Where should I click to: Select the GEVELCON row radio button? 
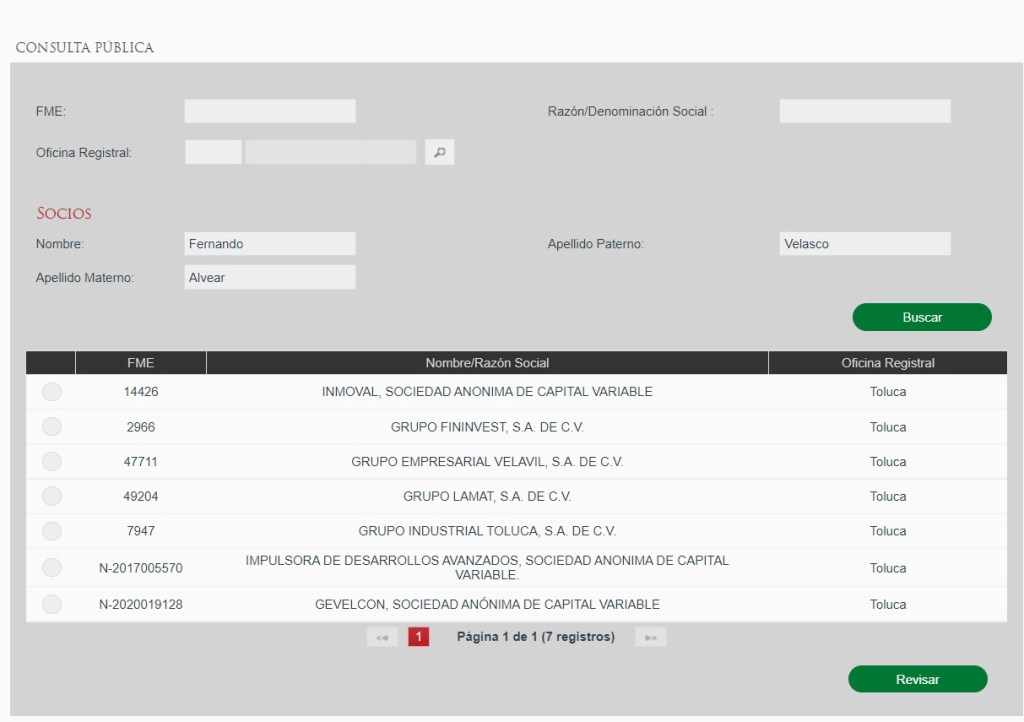52,604
